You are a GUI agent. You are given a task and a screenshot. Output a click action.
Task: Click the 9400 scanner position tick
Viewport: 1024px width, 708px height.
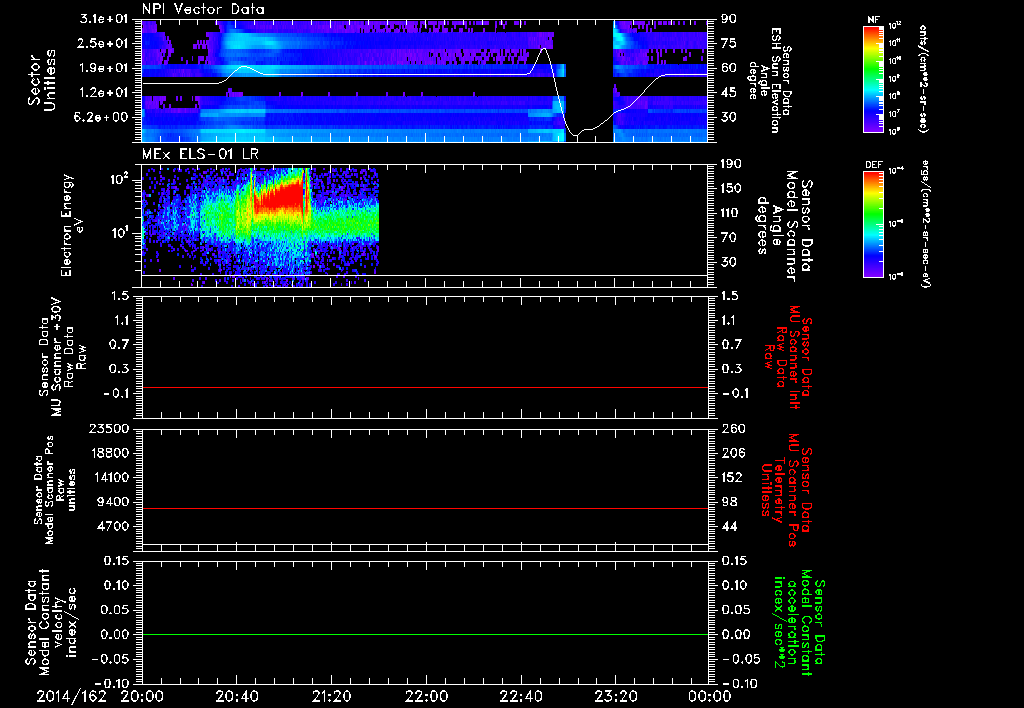[113, 502]
